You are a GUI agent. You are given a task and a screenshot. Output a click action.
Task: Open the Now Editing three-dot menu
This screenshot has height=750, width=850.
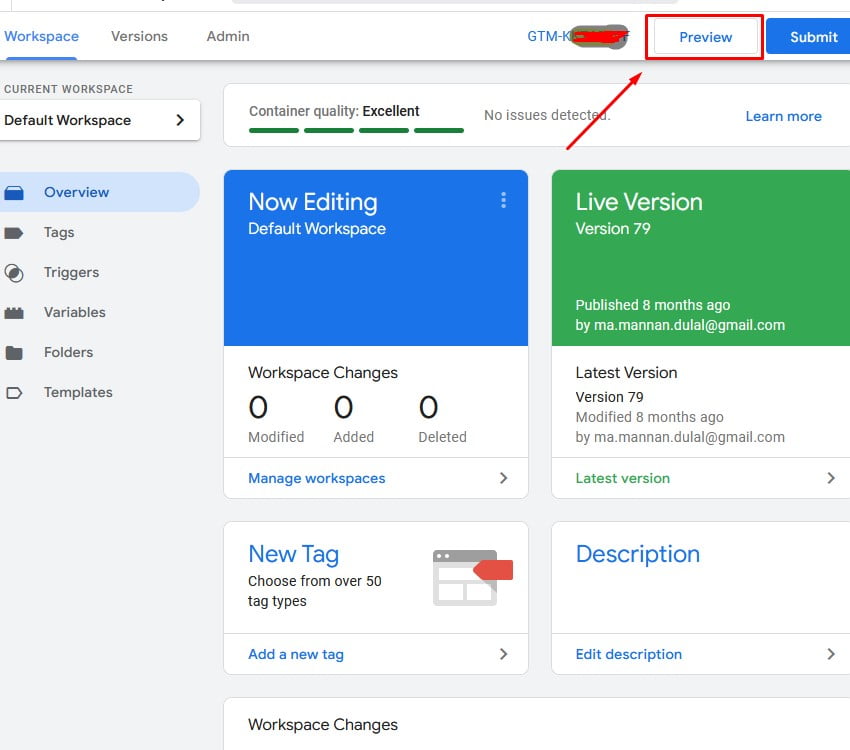pyautogui.click(x=503, y=201)
